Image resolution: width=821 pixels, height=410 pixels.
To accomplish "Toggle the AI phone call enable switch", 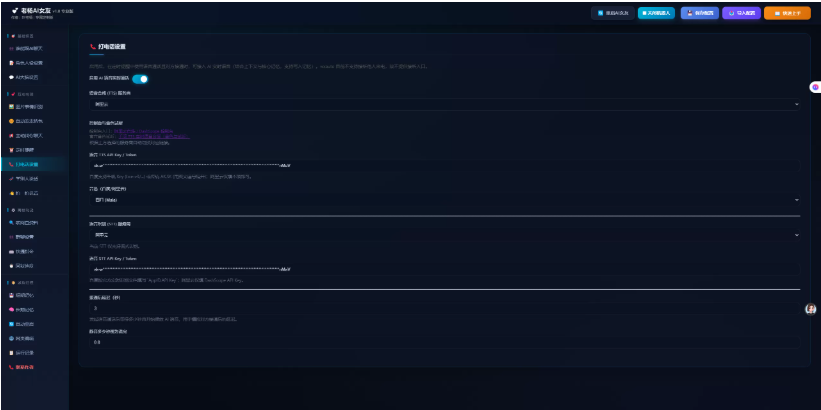I will point(140,79).
